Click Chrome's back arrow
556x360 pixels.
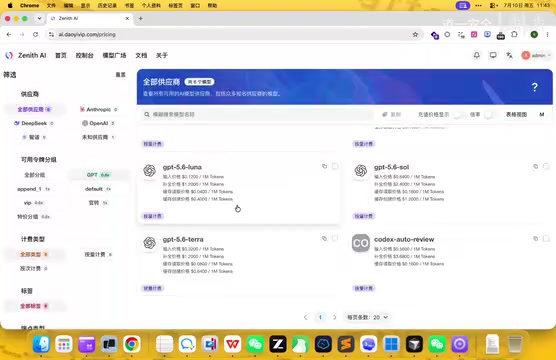tap(9, 34)
